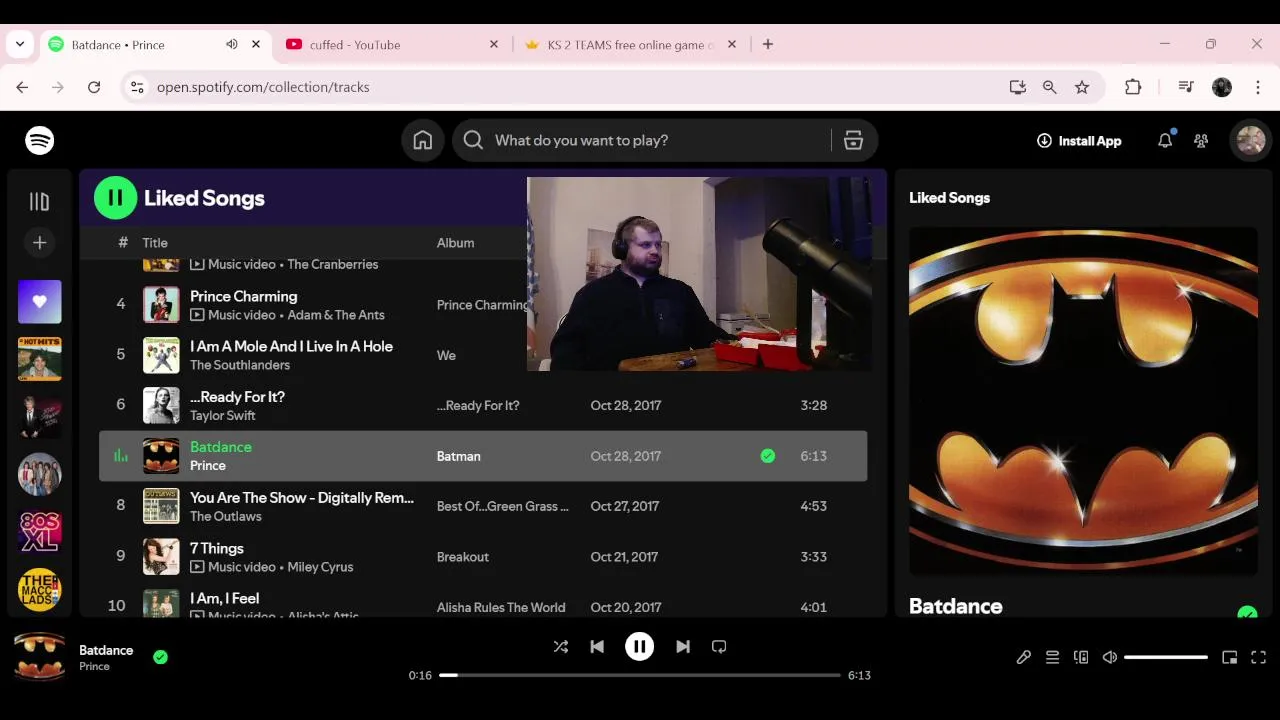
Task: Open the Spotify profile avatar menu
Action: (x=1251, y=141)
